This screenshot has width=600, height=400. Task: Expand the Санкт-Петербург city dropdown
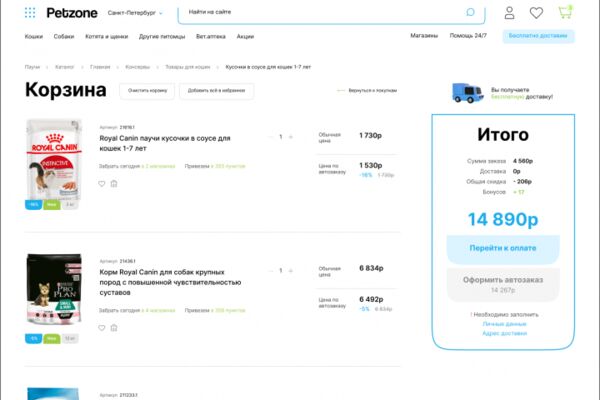(135, 13)
